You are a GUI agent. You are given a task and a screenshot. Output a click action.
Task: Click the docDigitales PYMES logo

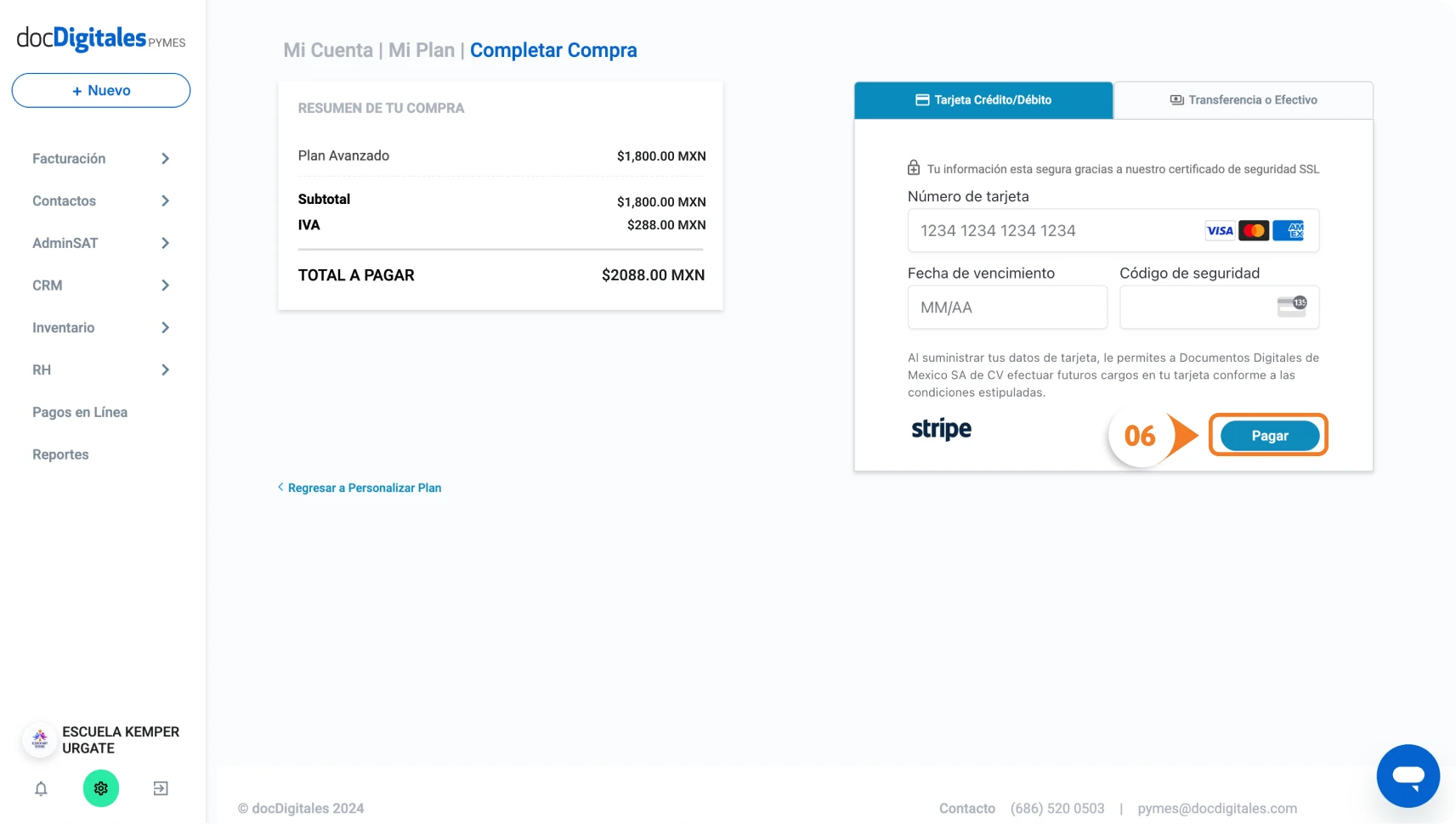[x=100, y=38]
